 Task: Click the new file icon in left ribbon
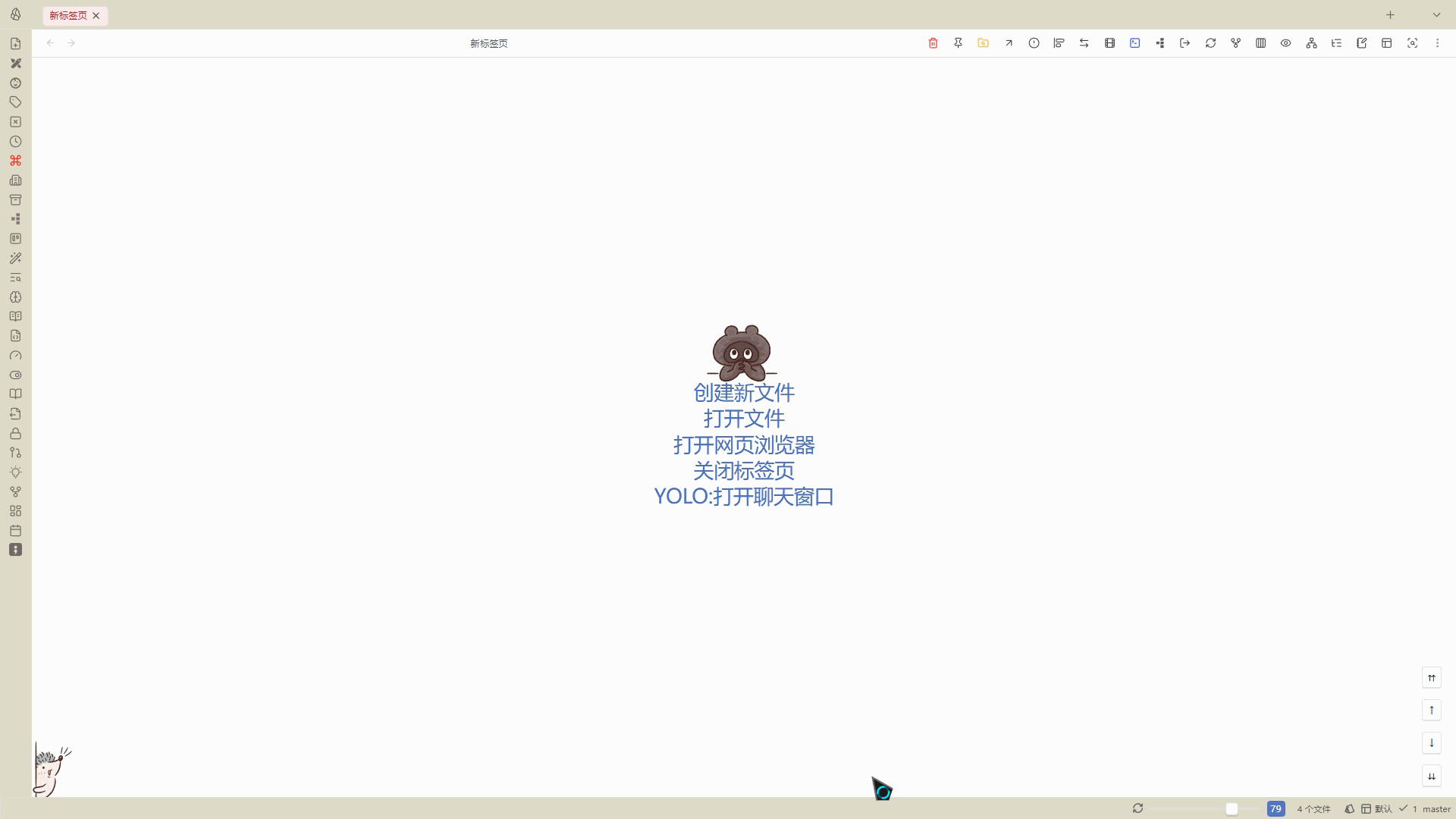(15, 44)
